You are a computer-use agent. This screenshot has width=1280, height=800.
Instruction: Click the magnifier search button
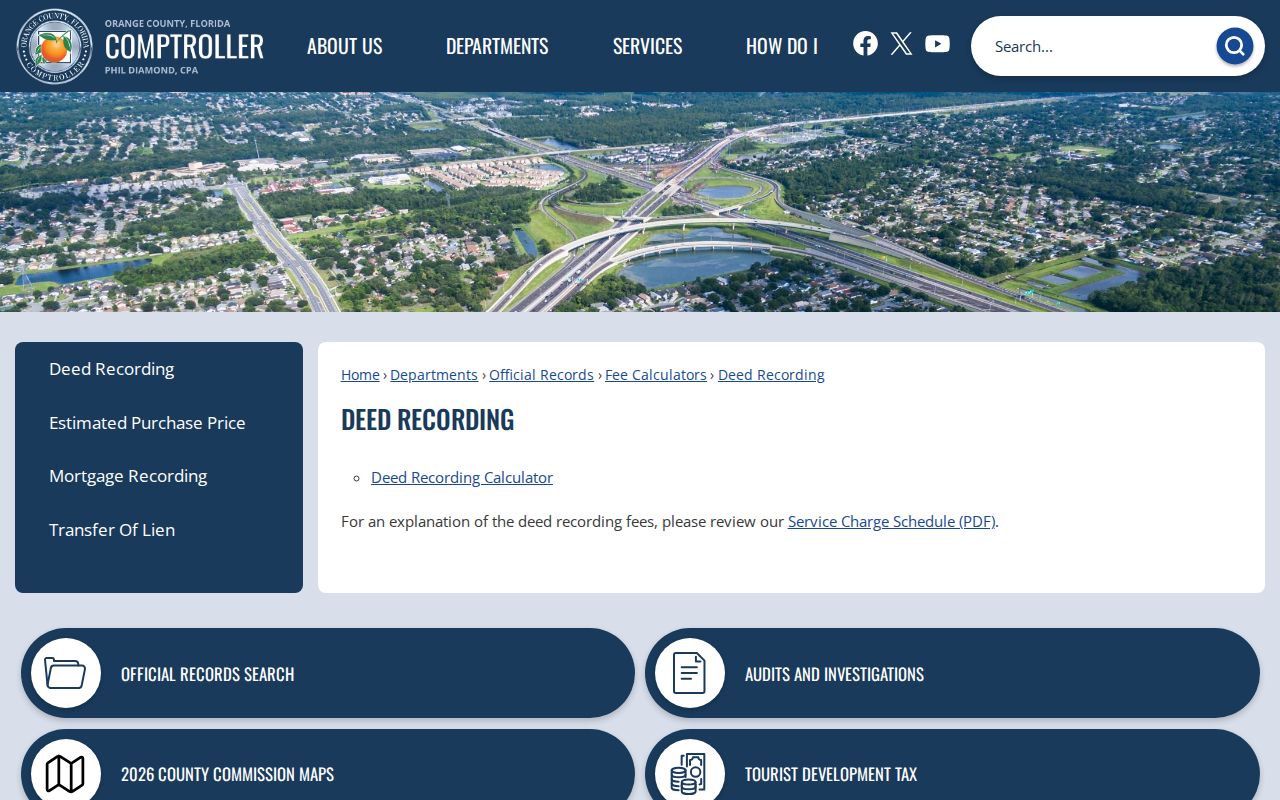(x=1234, y=46)
